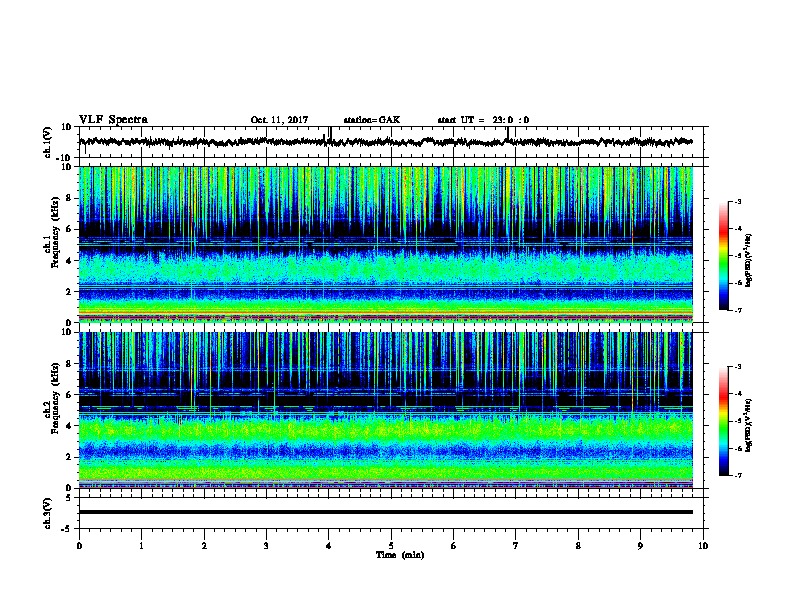792x612 pixels.
Task: Select the date text "Oct. 11, 2017"
Action: pyautogui.click(x=279, y=120)
